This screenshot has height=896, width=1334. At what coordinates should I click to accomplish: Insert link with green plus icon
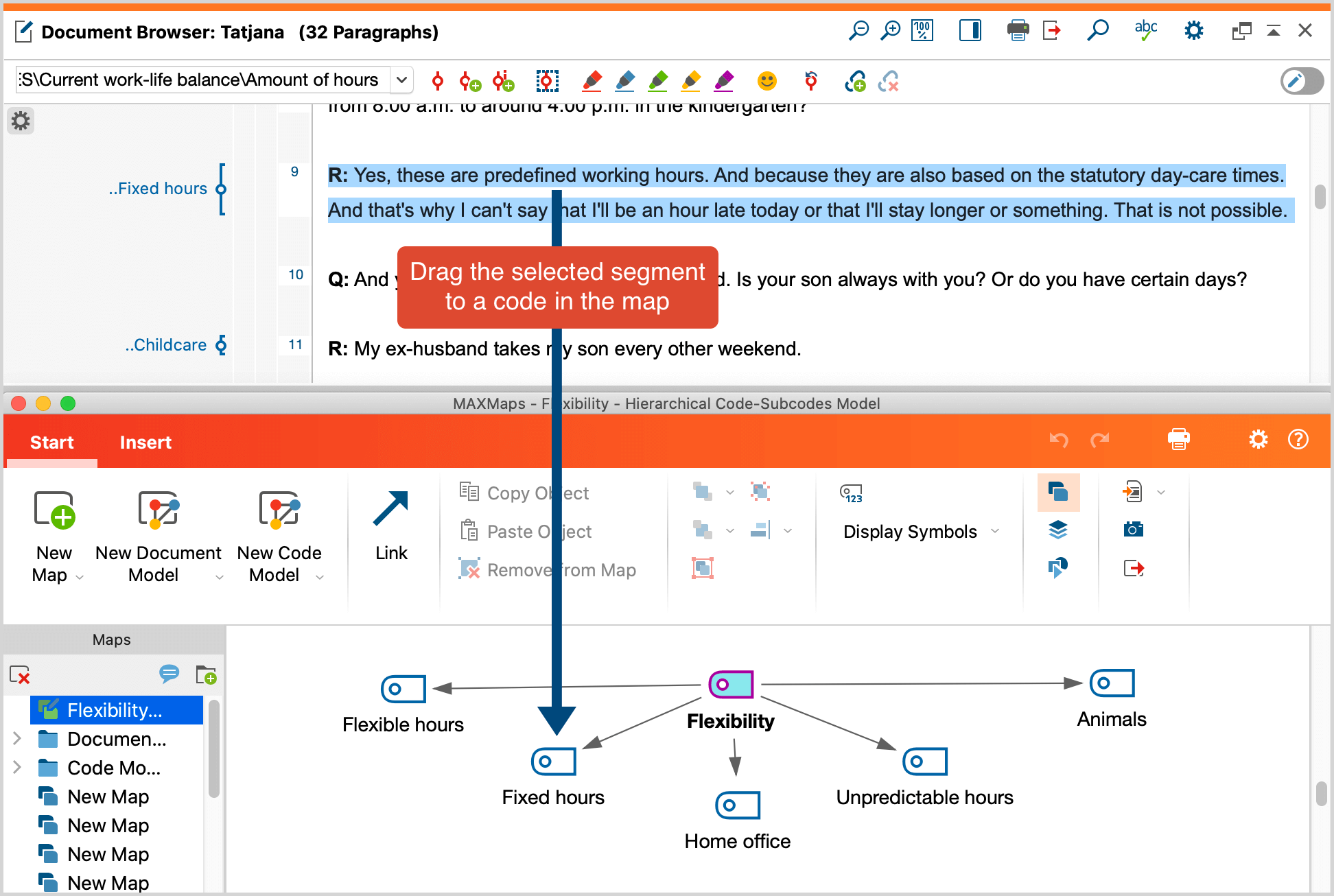click(x=855, y=82)
